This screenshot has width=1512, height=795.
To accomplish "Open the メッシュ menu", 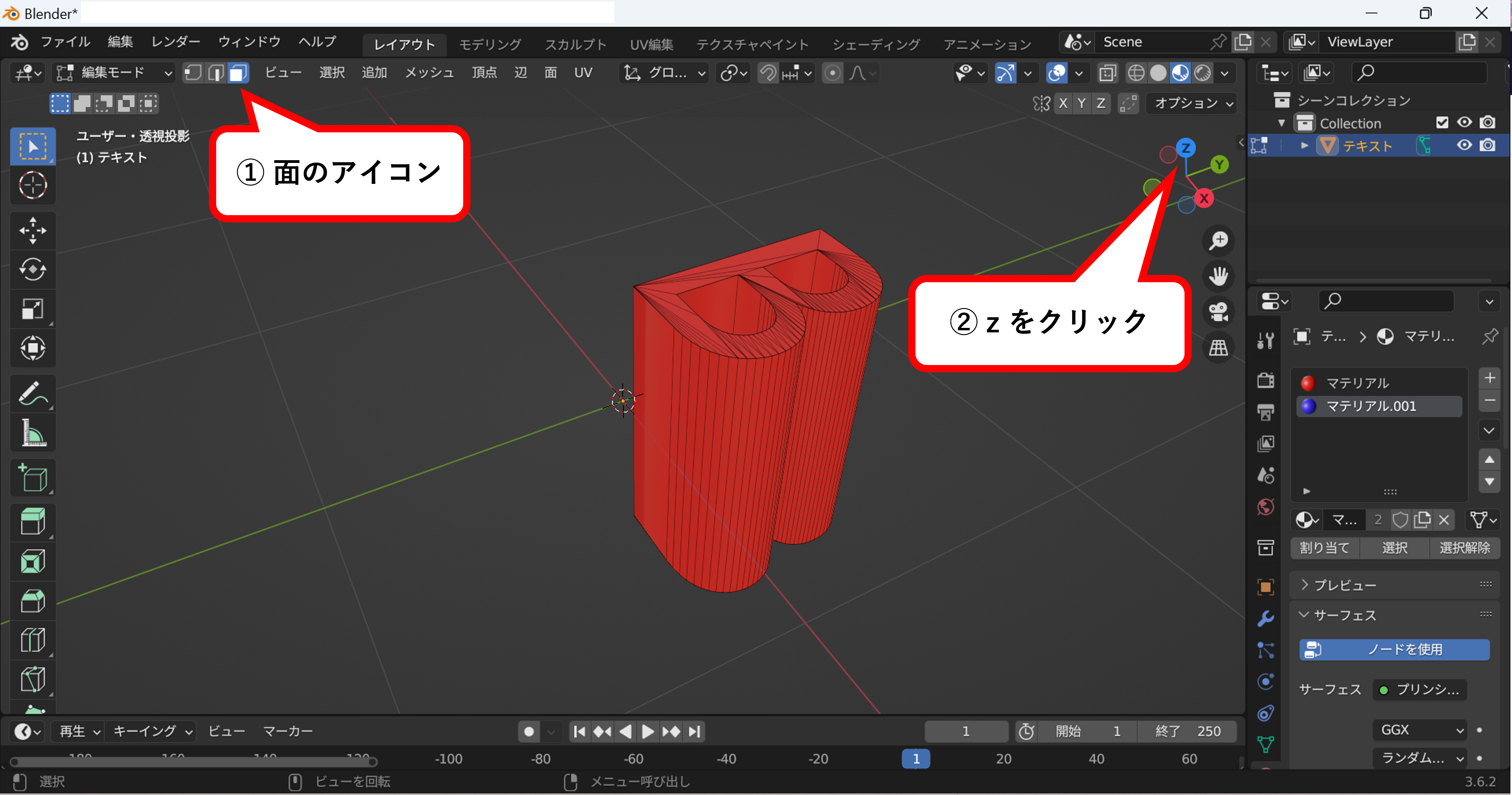I will [x=429, y=73].
